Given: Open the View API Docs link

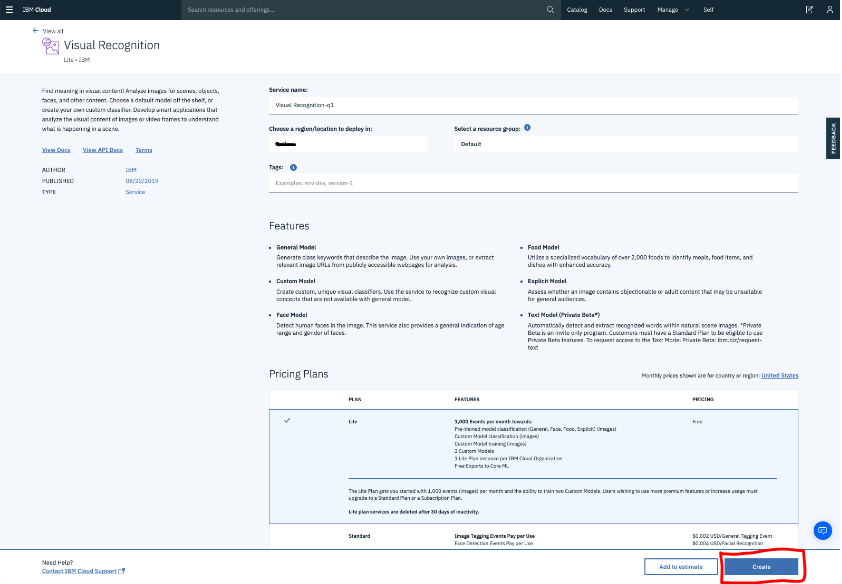Looking at the screenshot, I should pyautogui.click(x=103, y=150).
